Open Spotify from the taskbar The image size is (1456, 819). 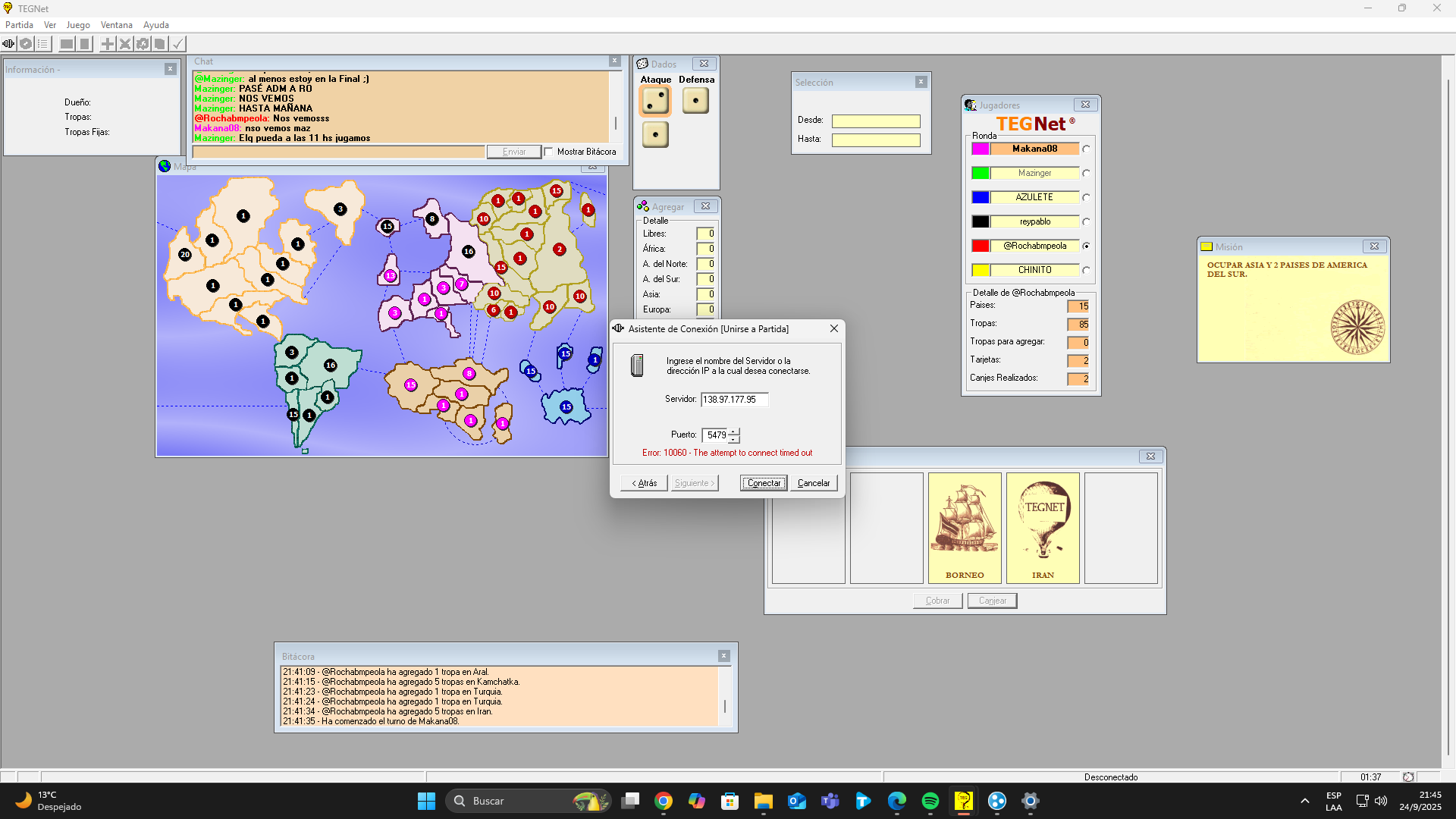coord(930,801)
